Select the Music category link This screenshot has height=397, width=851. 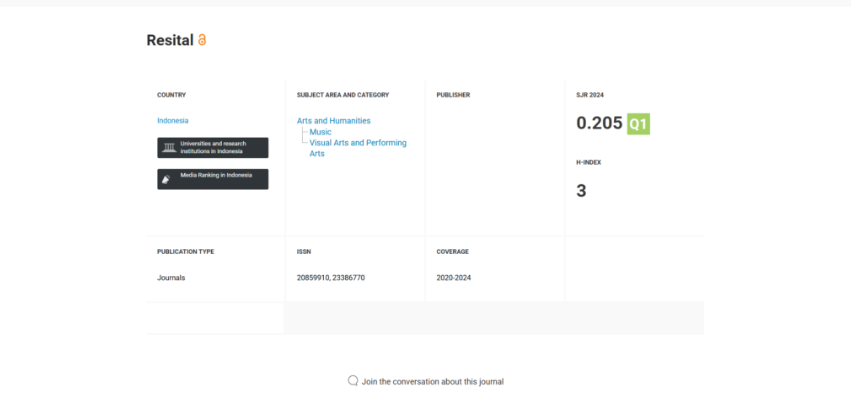(x=320, y=132)
